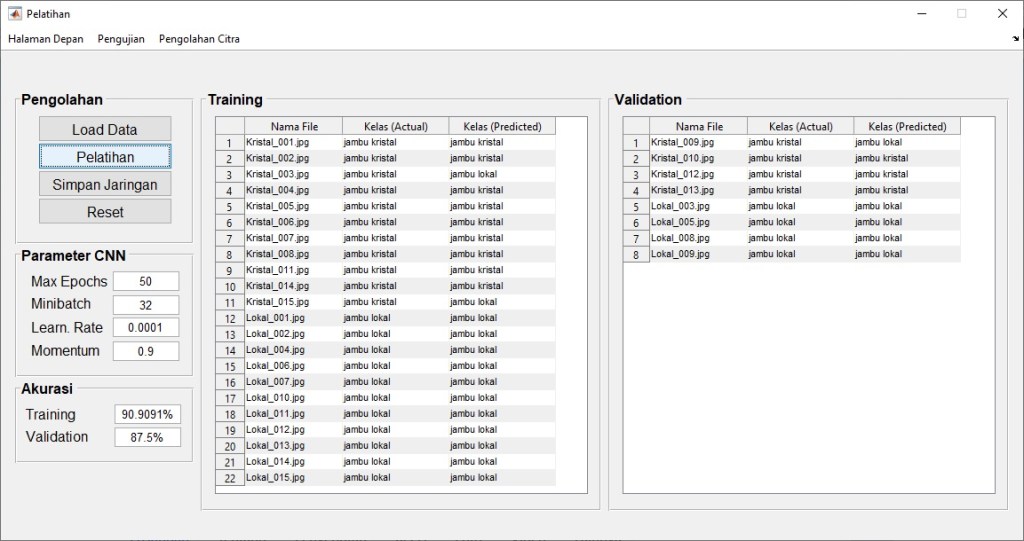Screen dimensions: 1024x541
Task: Click the Training accuracy field
Action: tap(147, 414)
